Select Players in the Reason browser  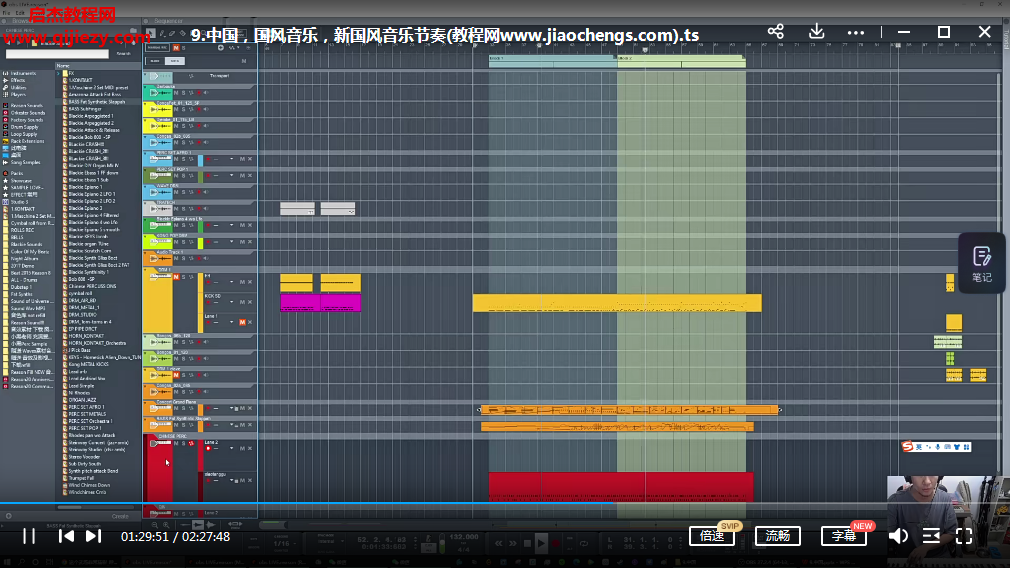18,95
